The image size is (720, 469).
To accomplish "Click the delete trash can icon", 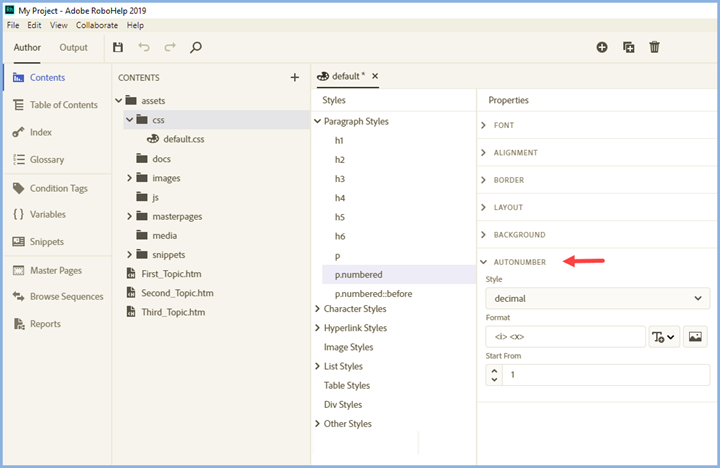I will click(x=654, y=47).
